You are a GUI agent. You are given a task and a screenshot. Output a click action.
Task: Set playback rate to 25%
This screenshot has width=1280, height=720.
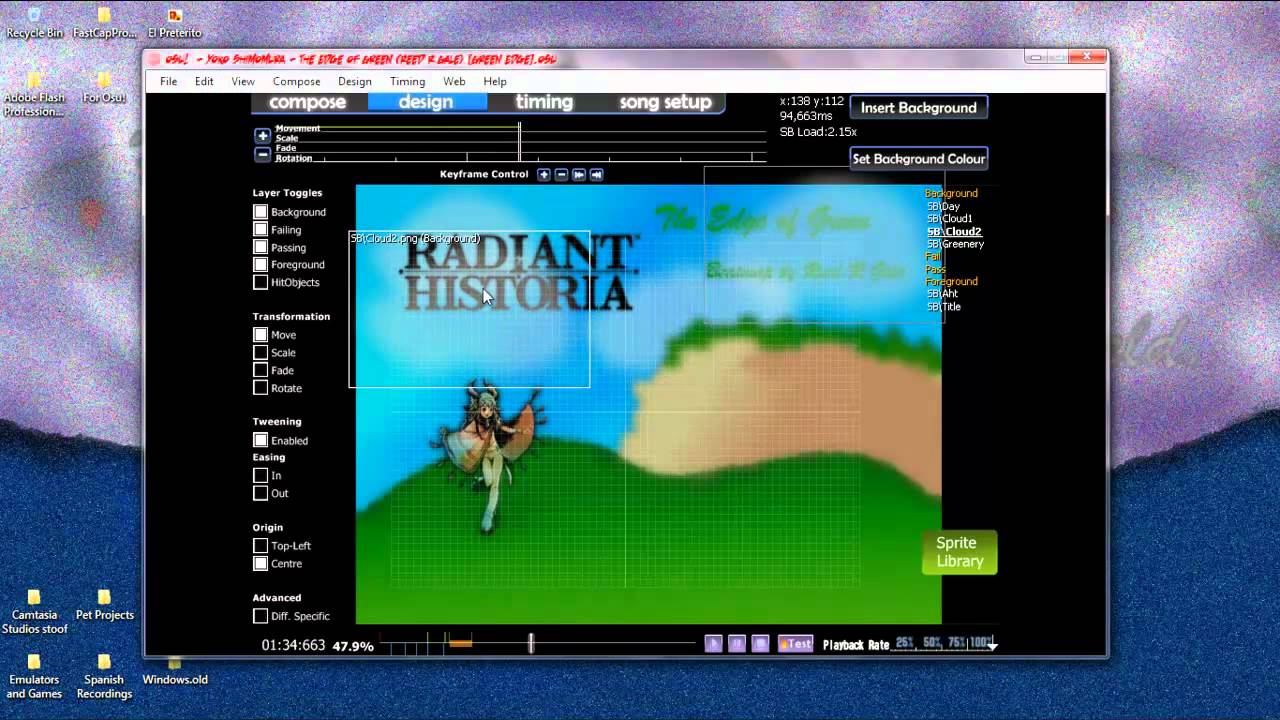click(x=906, y=643)
